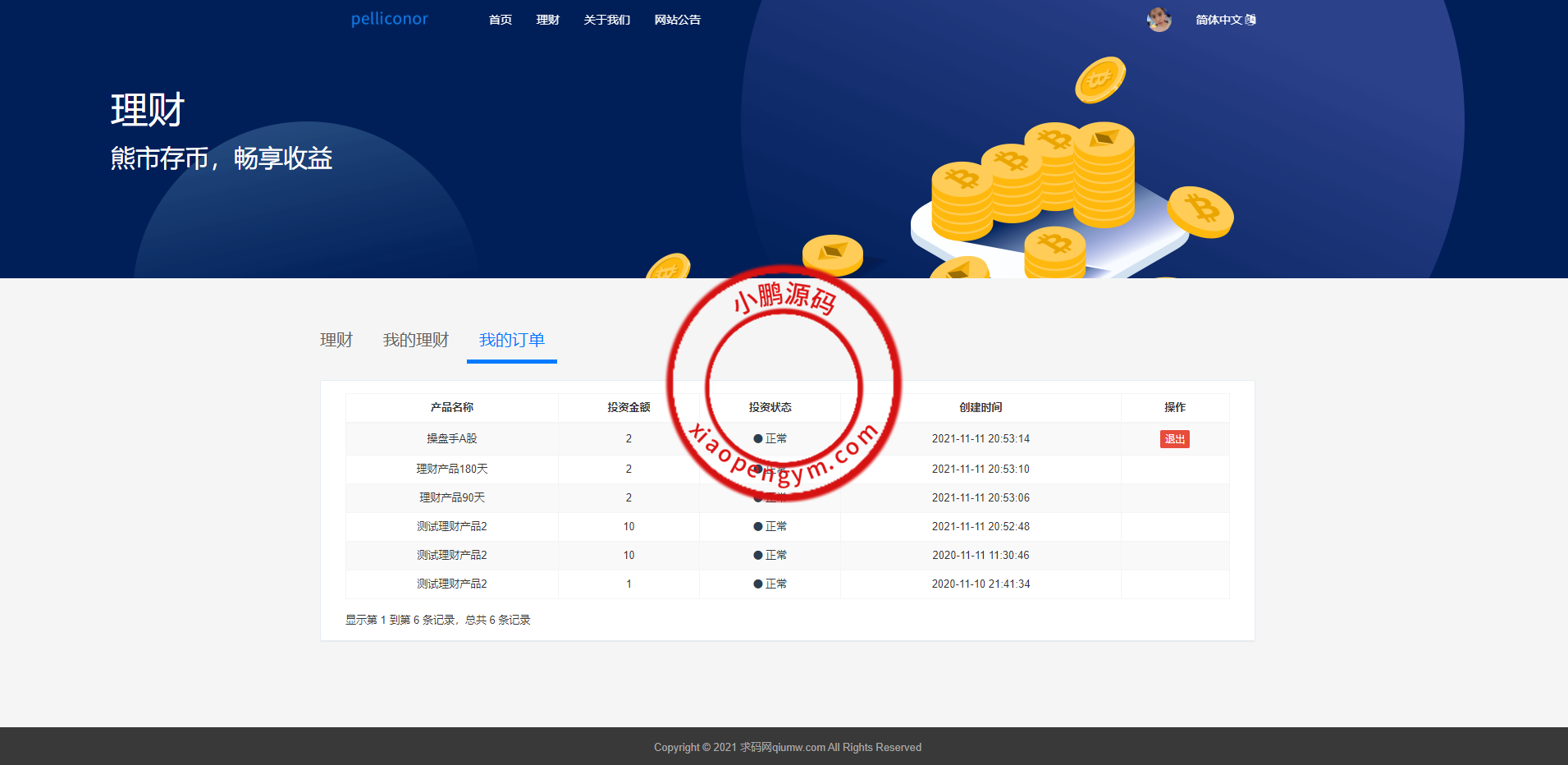This screenshot has width=1568, height=765.
Task: Click the timestamp 2021-11-11 20:53:06
Action: tap(981, 497)
